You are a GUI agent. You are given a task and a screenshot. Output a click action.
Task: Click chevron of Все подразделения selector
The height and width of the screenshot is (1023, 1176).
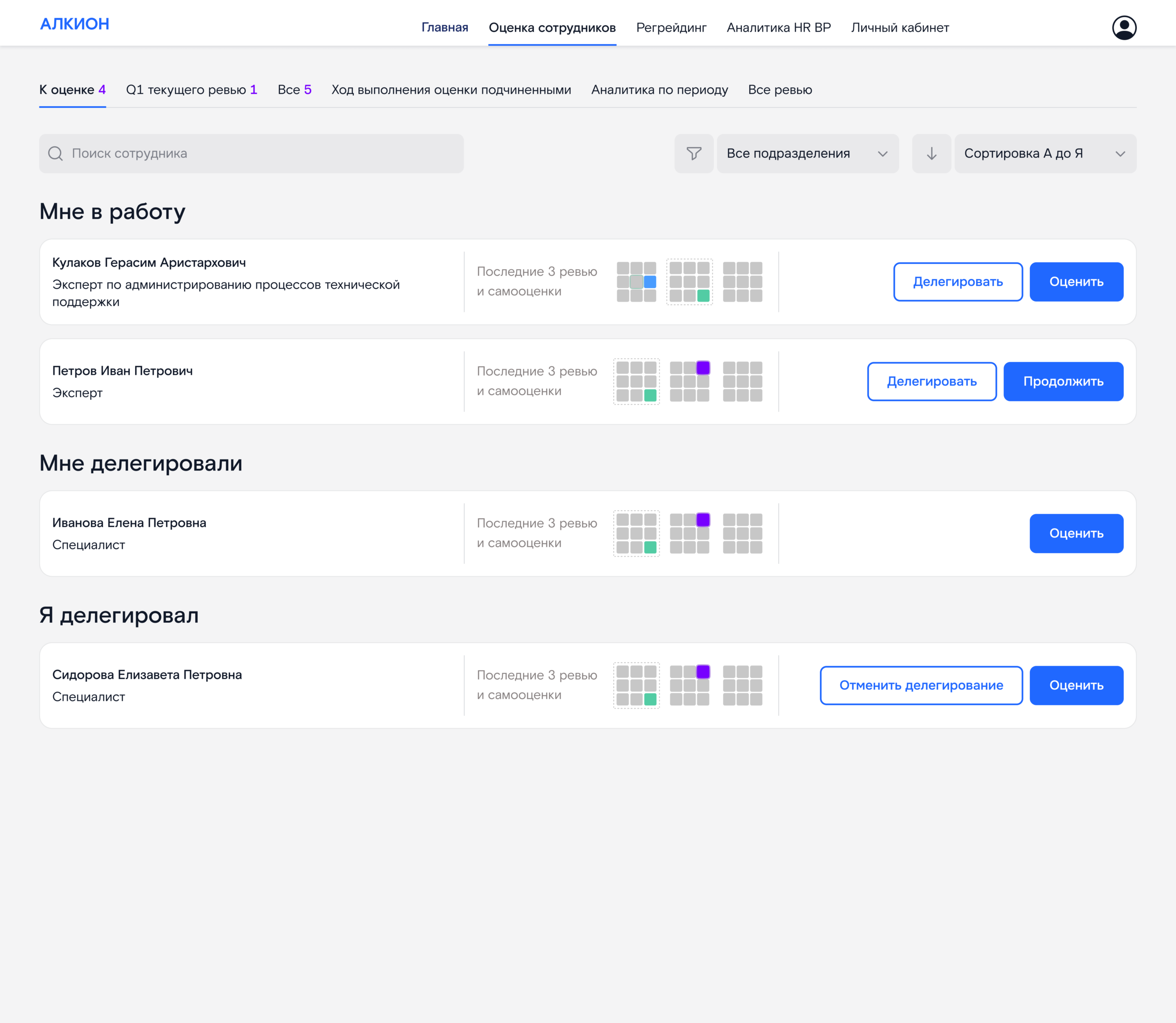point(882,154)
